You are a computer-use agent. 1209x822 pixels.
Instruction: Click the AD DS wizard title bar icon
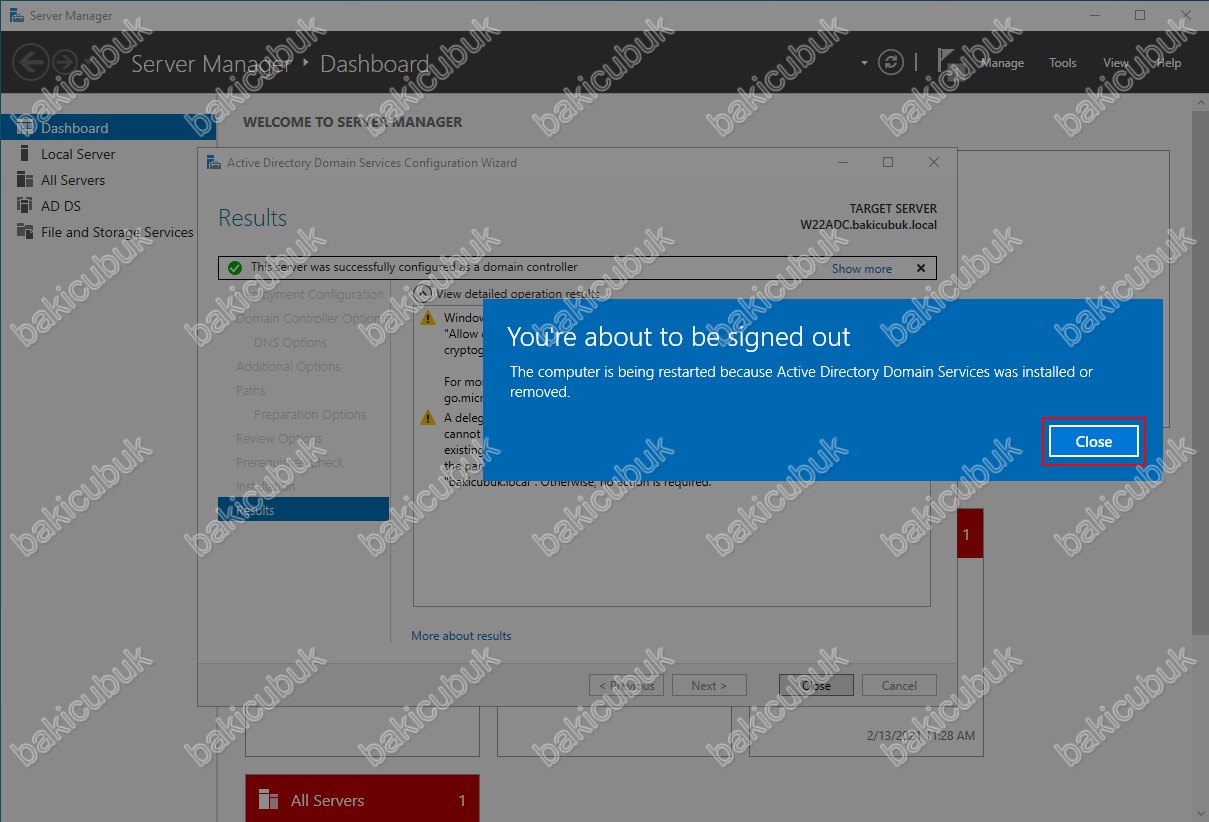pos(214,163)
